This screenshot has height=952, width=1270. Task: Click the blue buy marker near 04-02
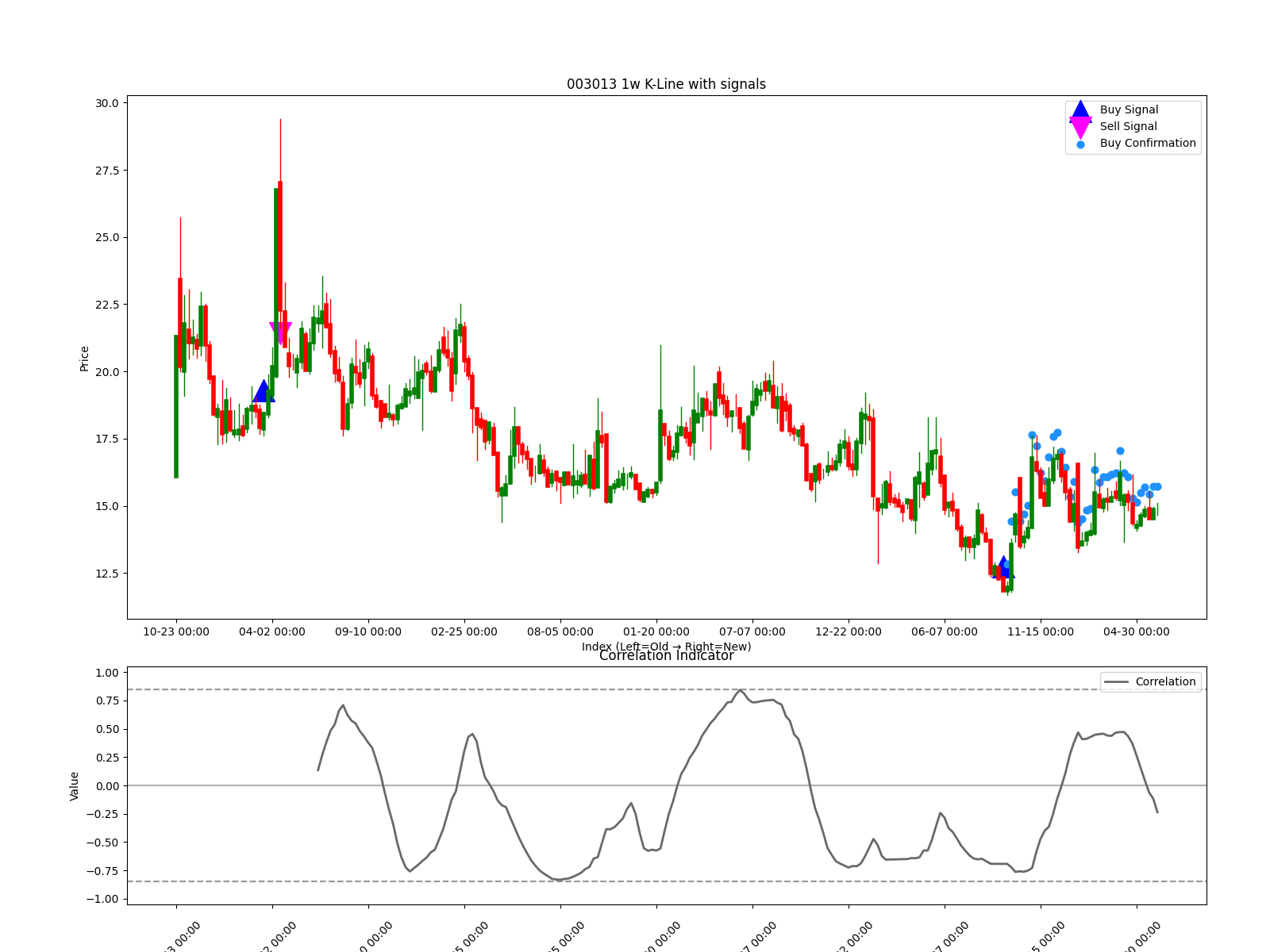pos(264,391)
